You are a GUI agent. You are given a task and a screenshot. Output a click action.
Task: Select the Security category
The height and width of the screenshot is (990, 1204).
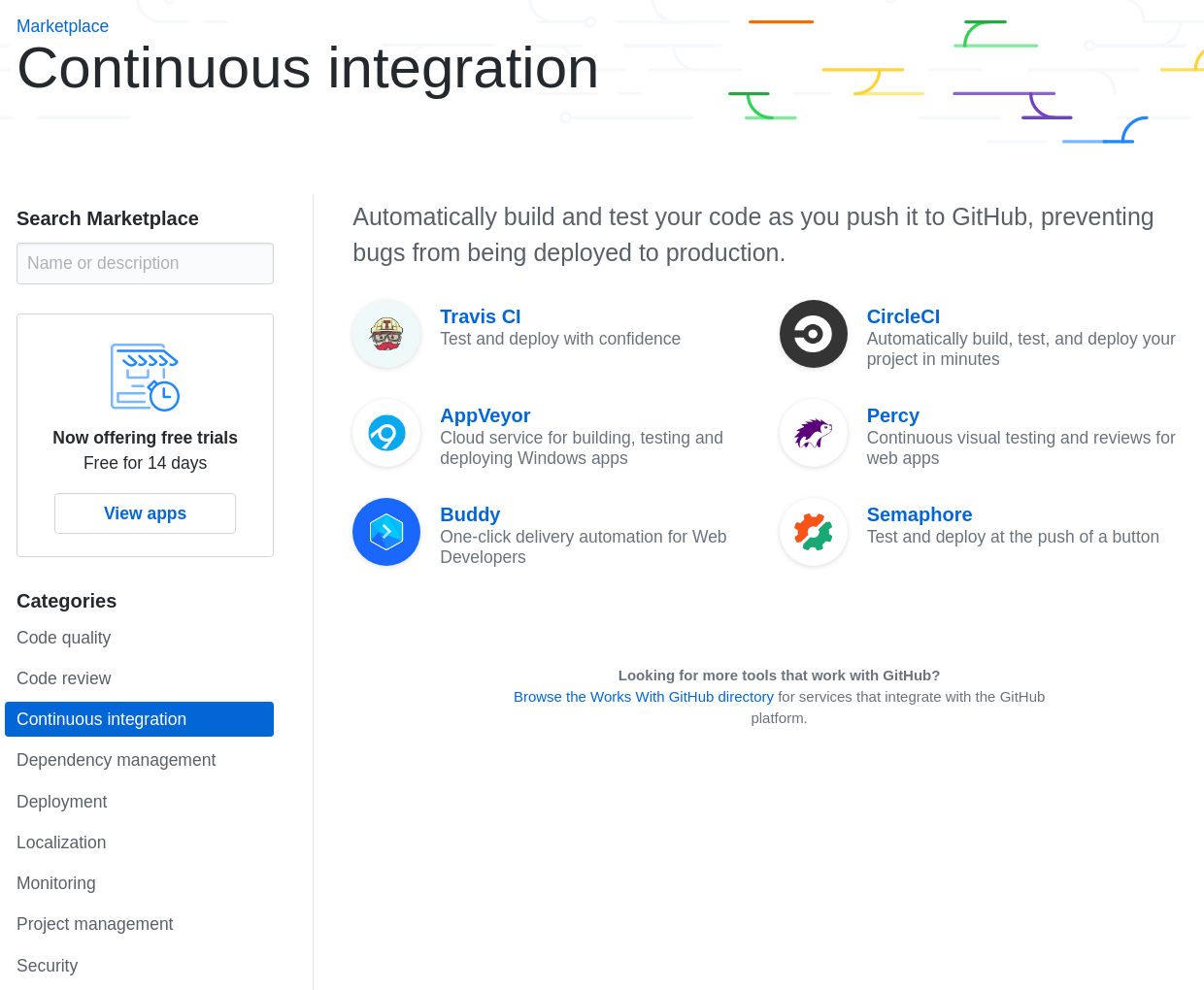(47, 965)
